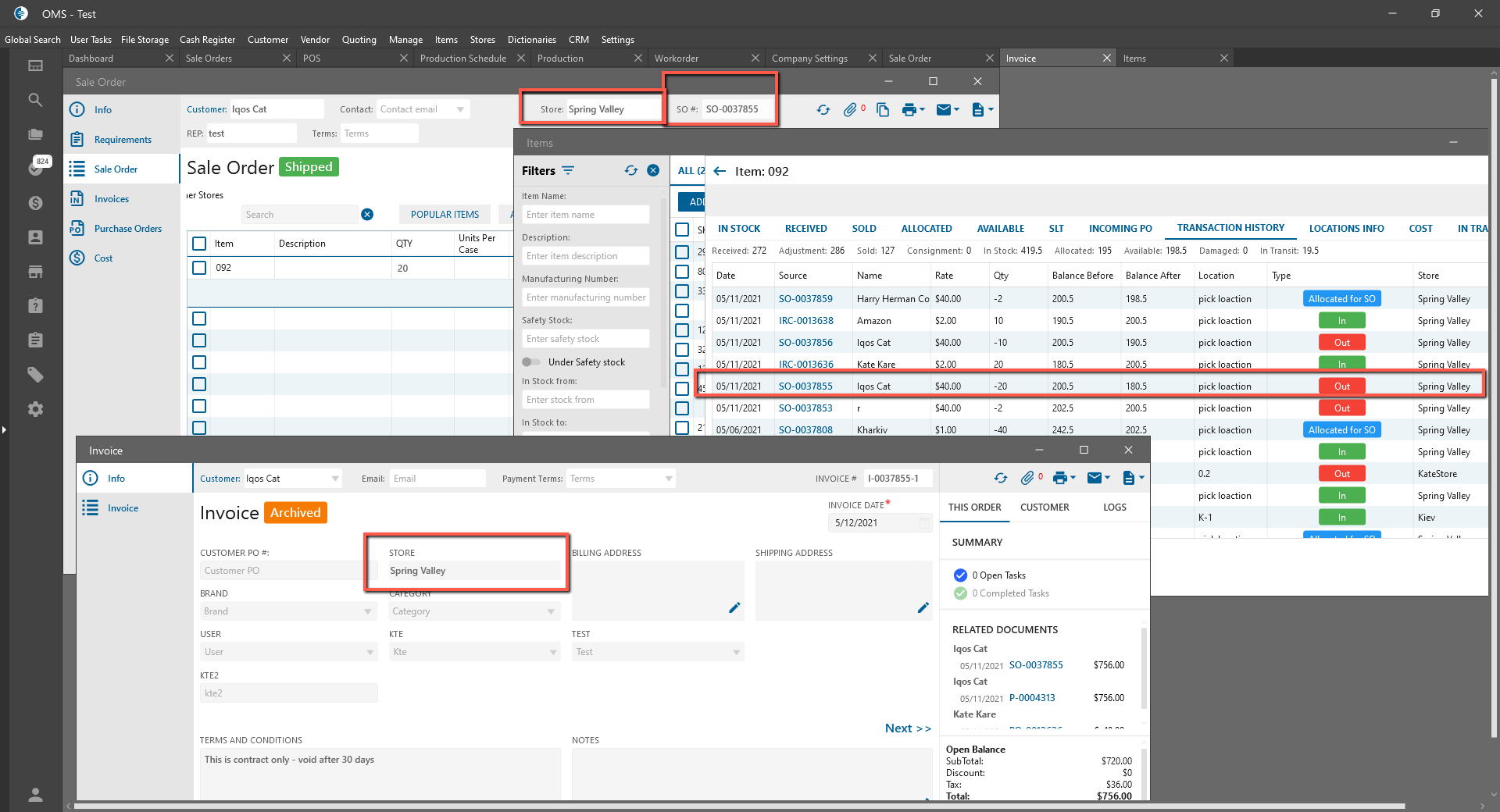Open attachments paperclip in Sale Order toolbar
1500x812 pixels.
tap(850, 110)
